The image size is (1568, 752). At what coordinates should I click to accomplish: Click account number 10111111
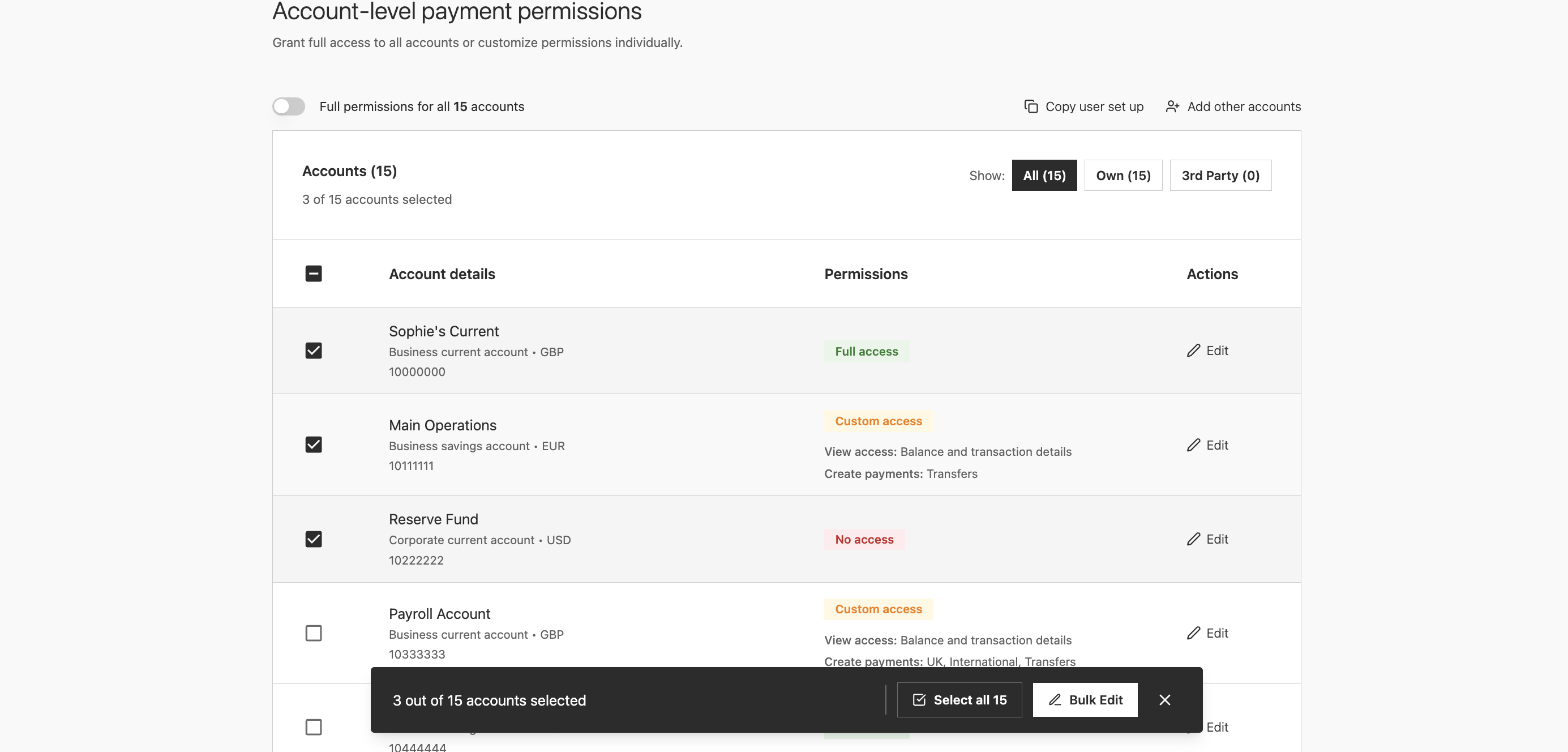pyautogui.click(x=412, y=467)
